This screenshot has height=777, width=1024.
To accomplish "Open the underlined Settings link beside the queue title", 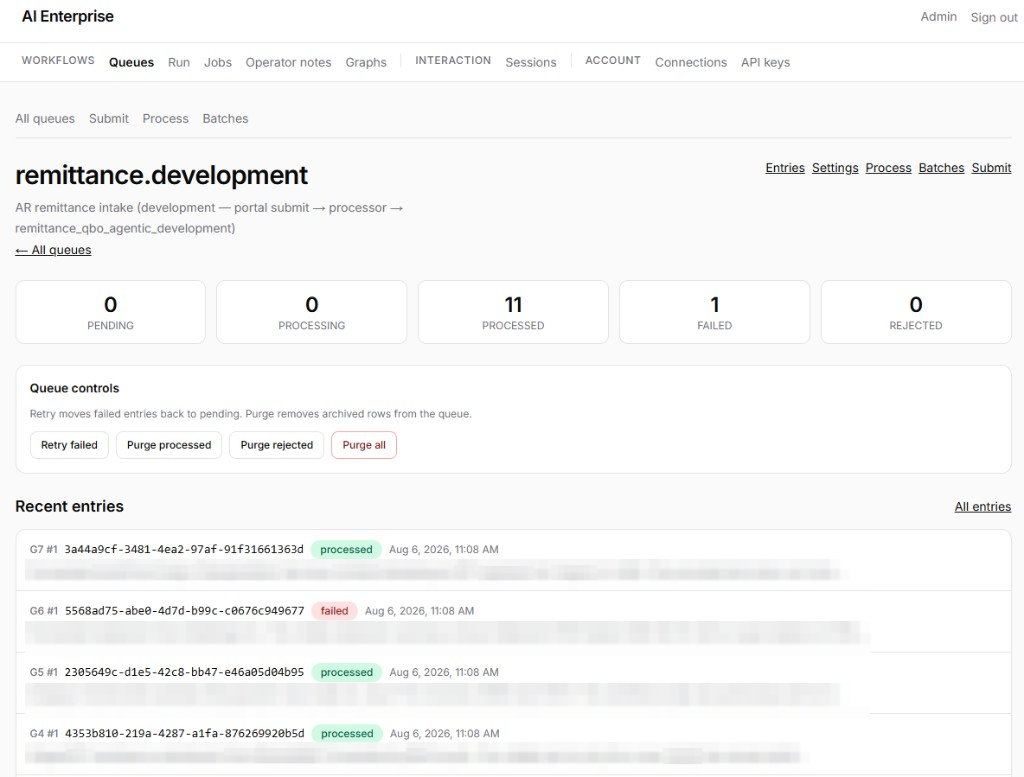I will click(835, 168).
